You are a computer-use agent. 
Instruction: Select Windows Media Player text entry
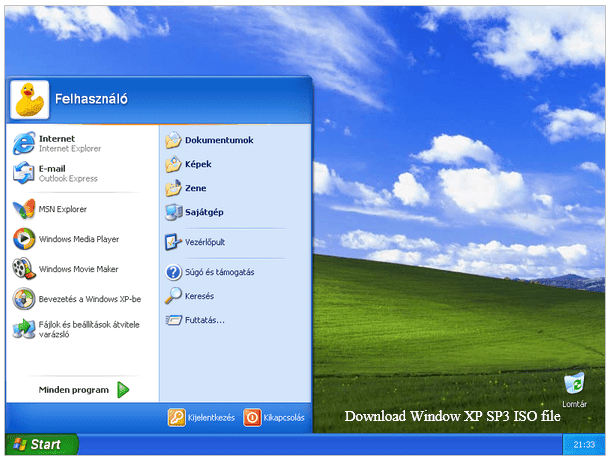pyautogui.click(x=79, y=239)
